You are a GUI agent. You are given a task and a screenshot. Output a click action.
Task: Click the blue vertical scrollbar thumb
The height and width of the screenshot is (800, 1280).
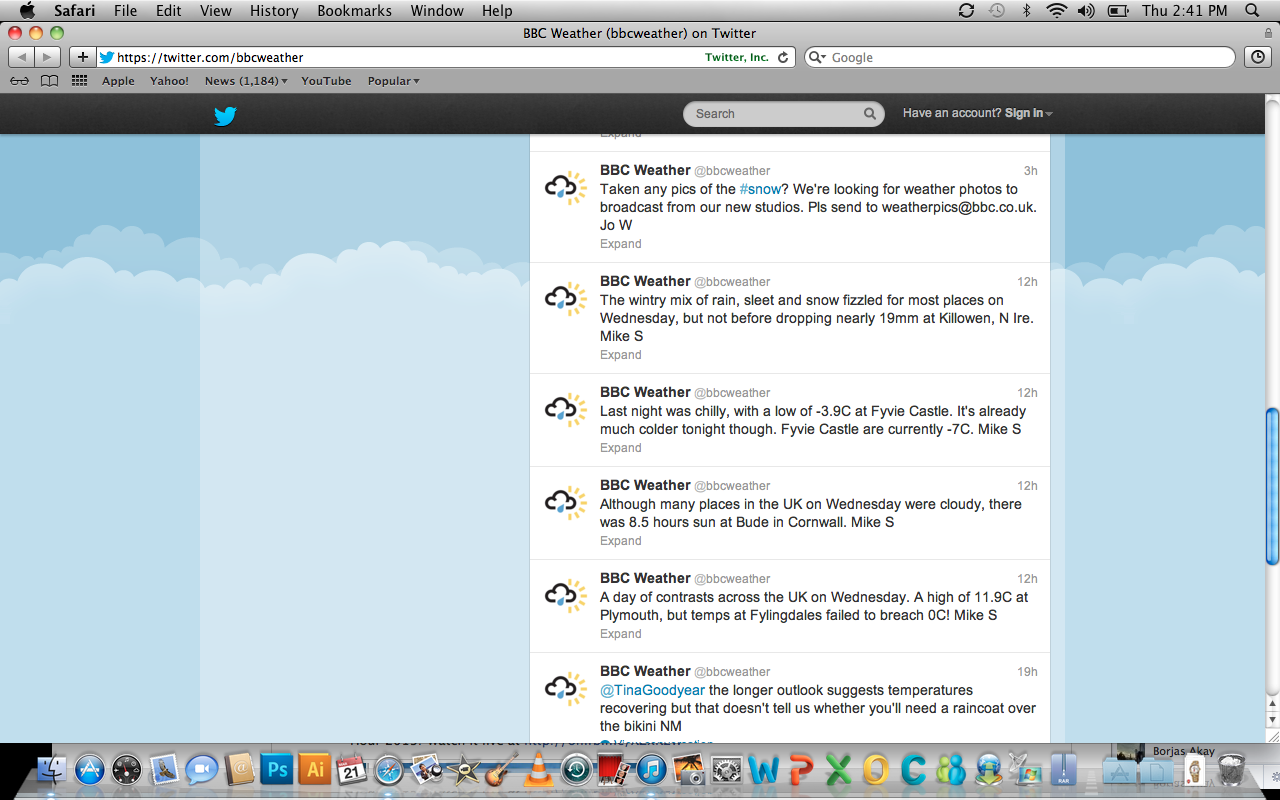click(x=1272, y=485)
